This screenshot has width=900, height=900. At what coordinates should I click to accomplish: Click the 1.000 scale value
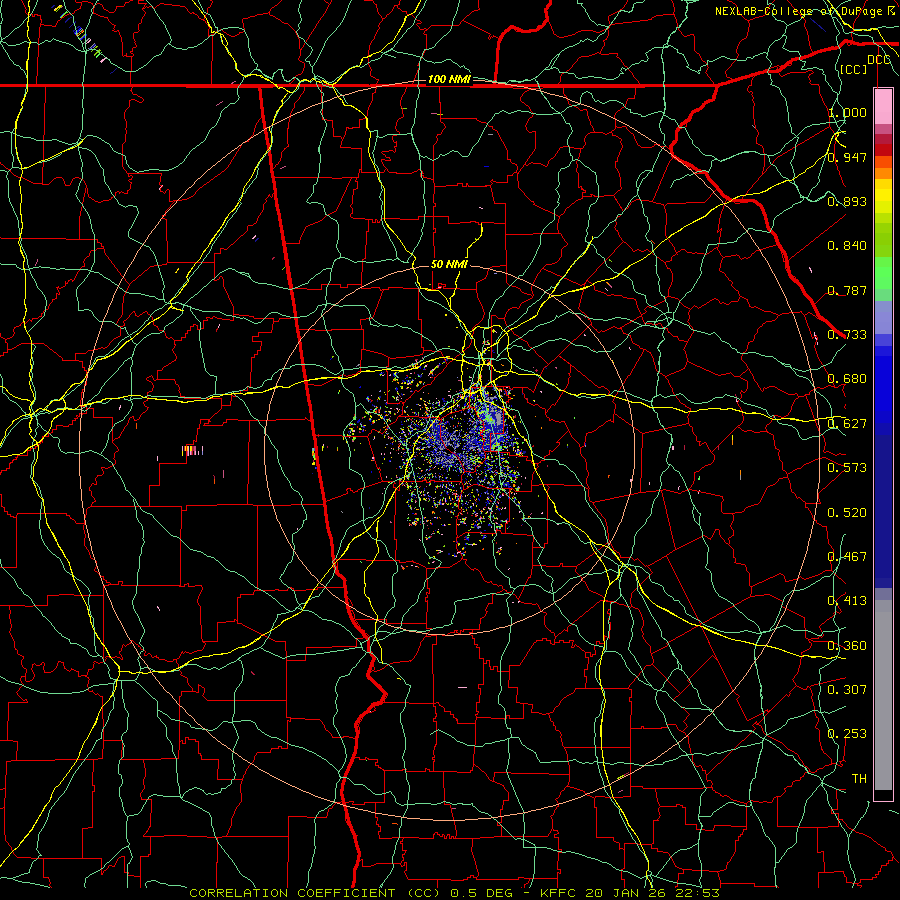point(847,112)
